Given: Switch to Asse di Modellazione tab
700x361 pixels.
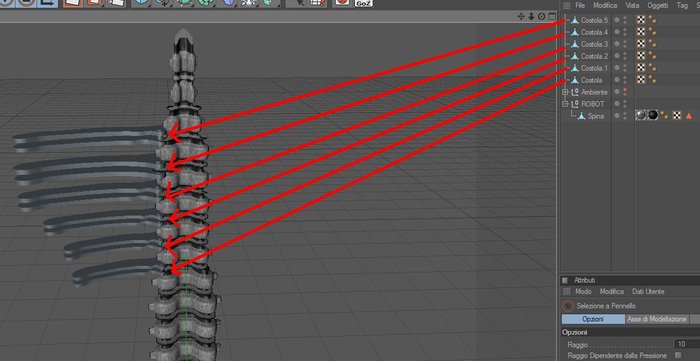Looking at the screenshot, I should click(x=657, y=319).
